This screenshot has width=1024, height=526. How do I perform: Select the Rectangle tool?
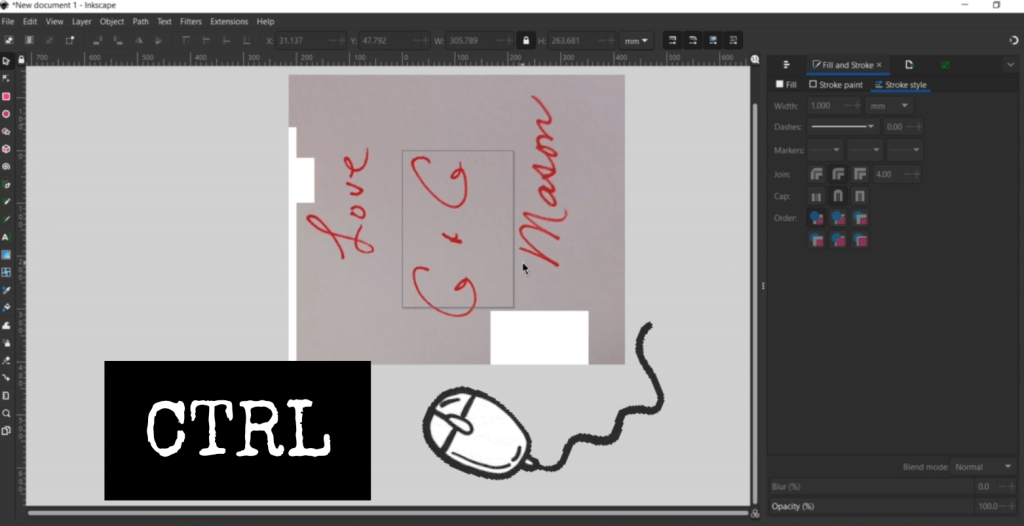coord(6,97)
